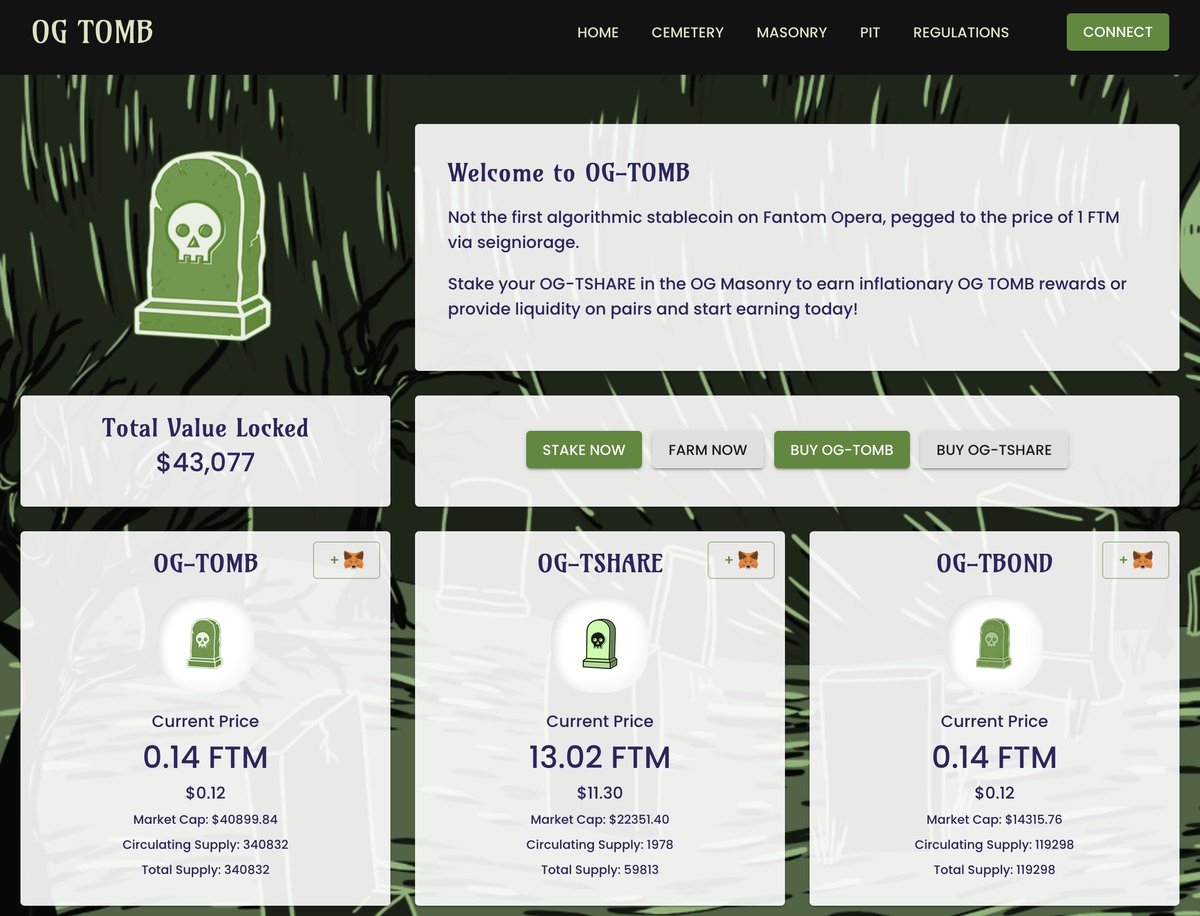Click Total Supply: 59813 text

tap(600, 869)
